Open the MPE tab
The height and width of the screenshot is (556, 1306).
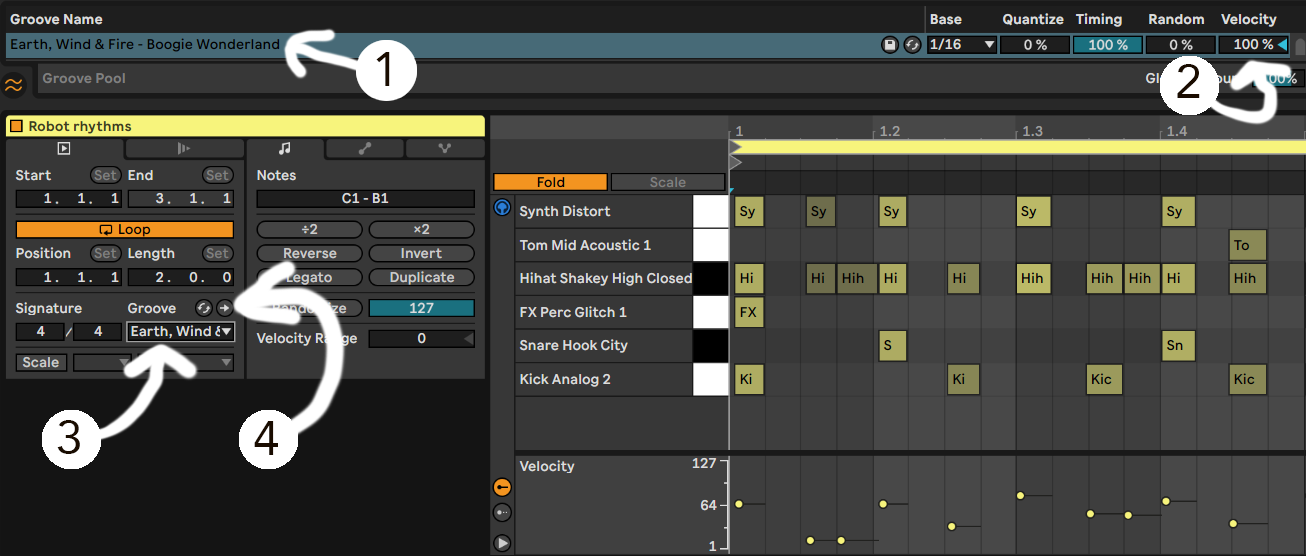pyautogui.click(x=445, y=148)
